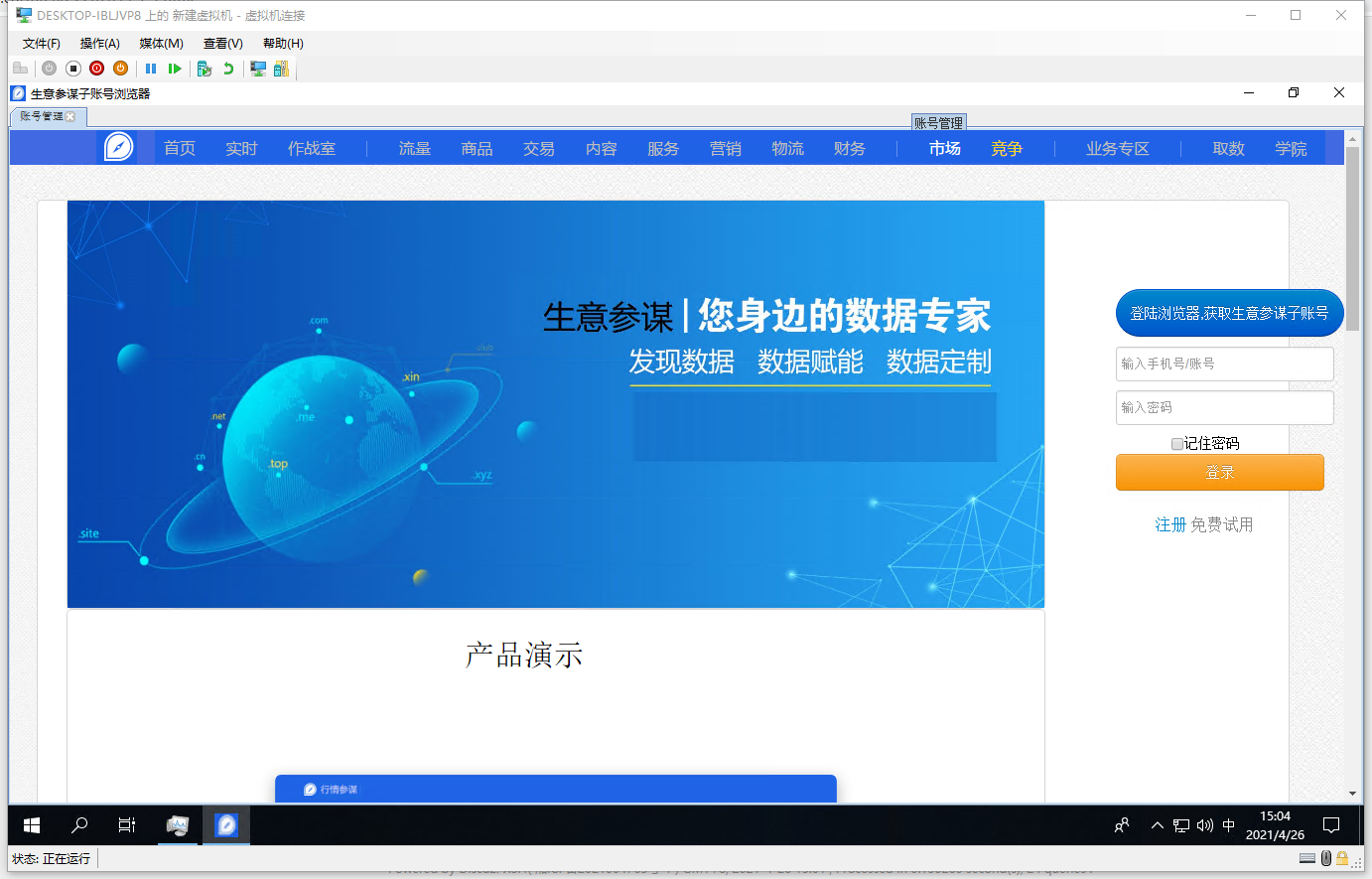Click the page vertical scrollbar thumb

[1352, 238]
